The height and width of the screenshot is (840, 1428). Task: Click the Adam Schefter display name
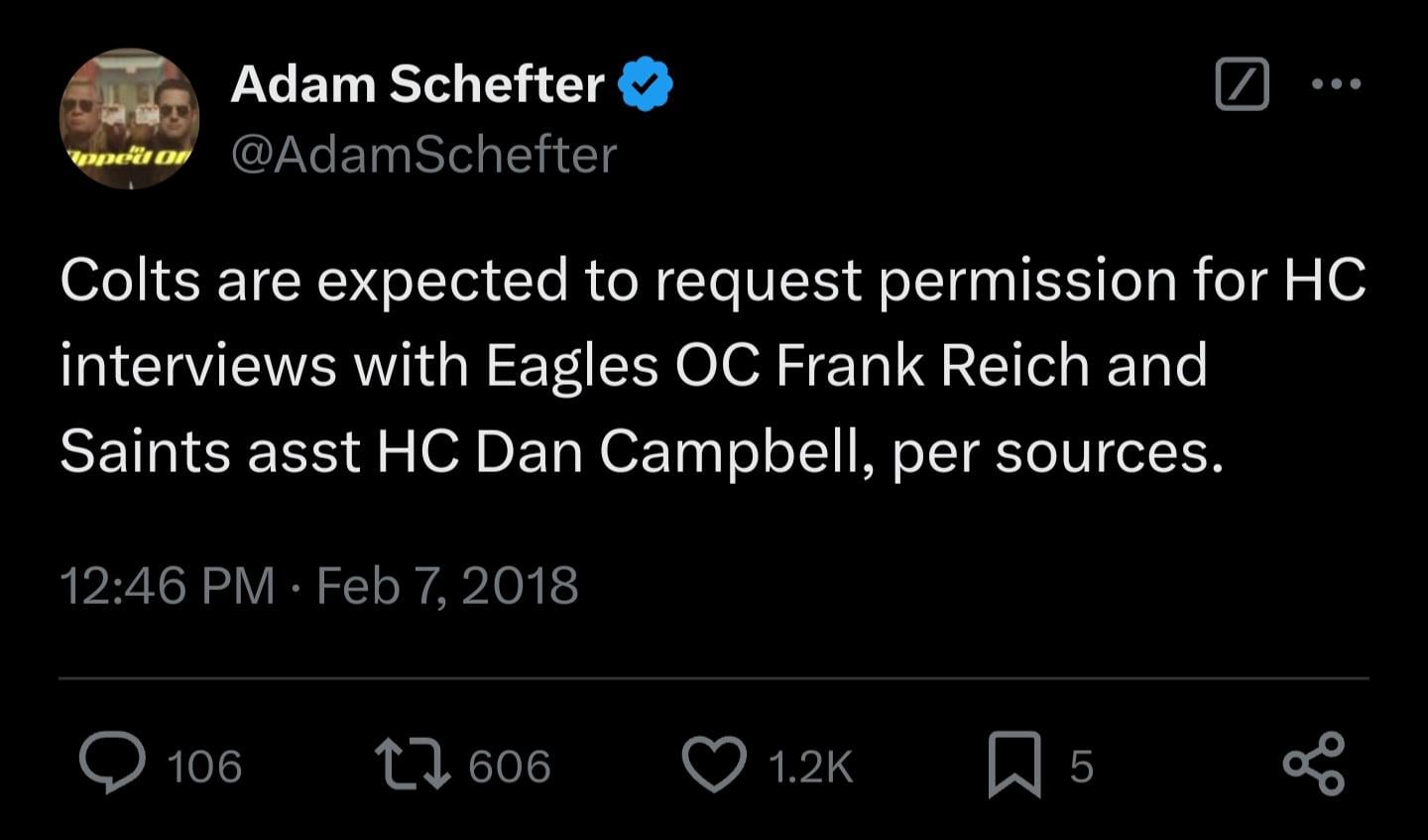pos(416,84)
